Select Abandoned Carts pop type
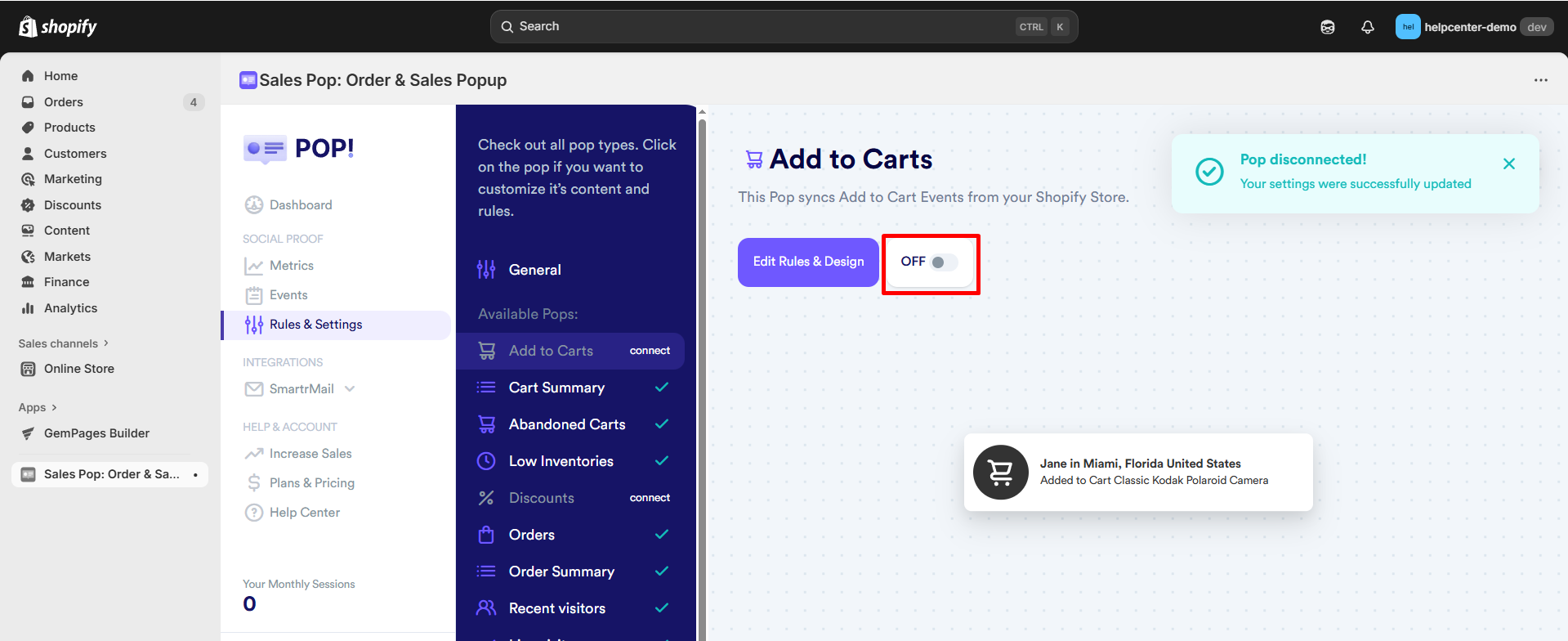This screenshot has width=1568, height=641. (567, 424)
